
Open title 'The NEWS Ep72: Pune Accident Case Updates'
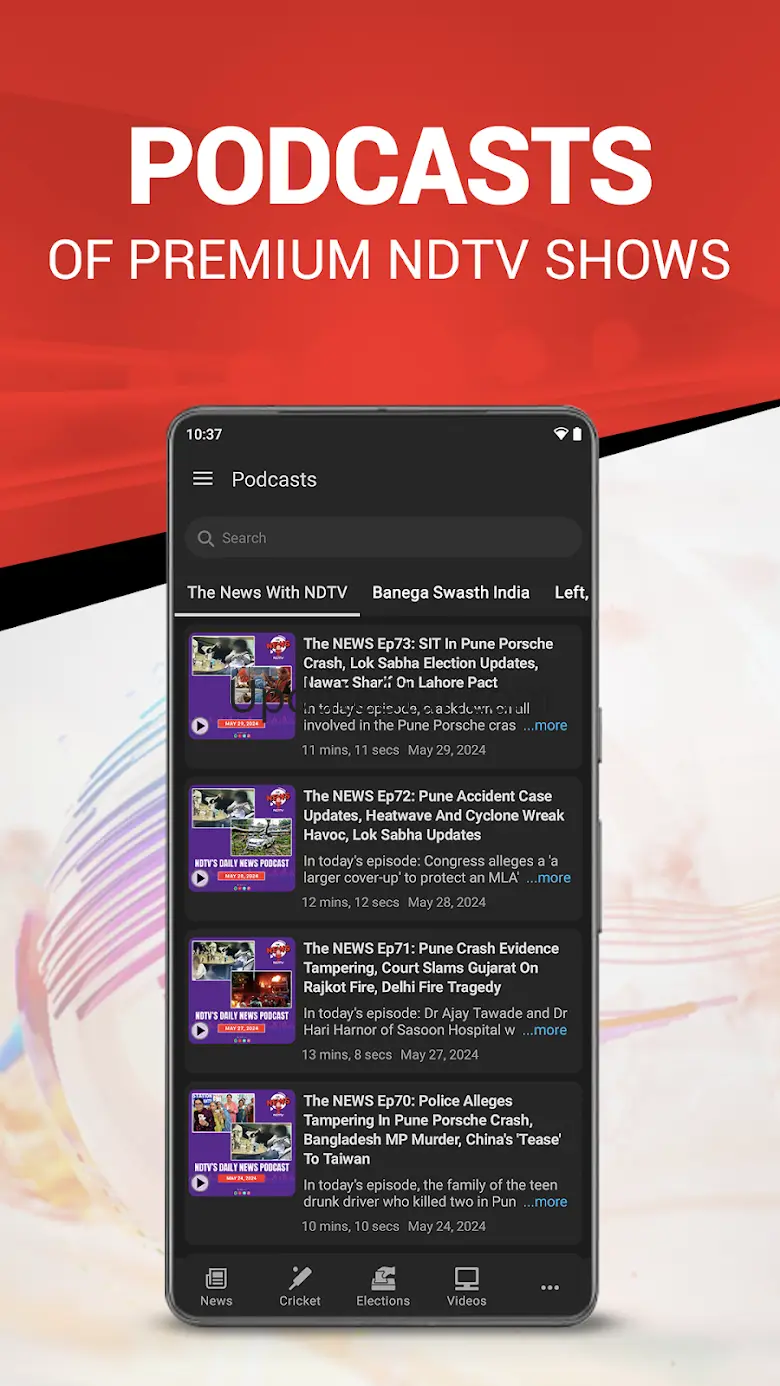tap(434, 815)
